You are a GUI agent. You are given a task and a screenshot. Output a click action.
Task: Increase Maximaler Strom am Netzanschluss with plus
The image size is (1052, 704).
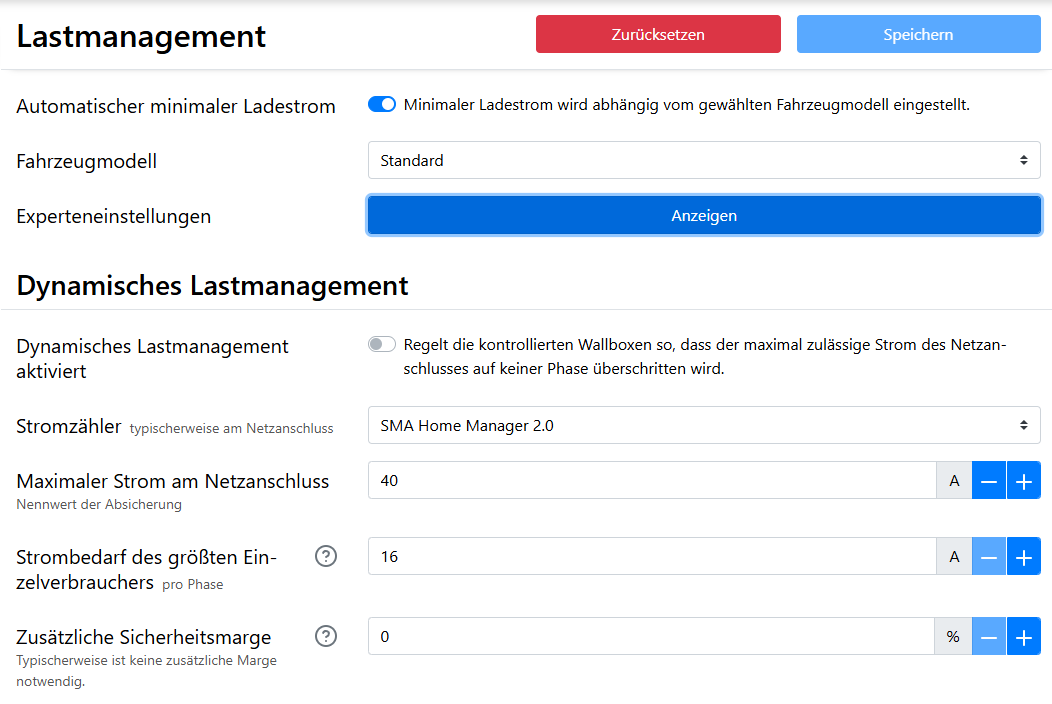(x=1023, y=481)
